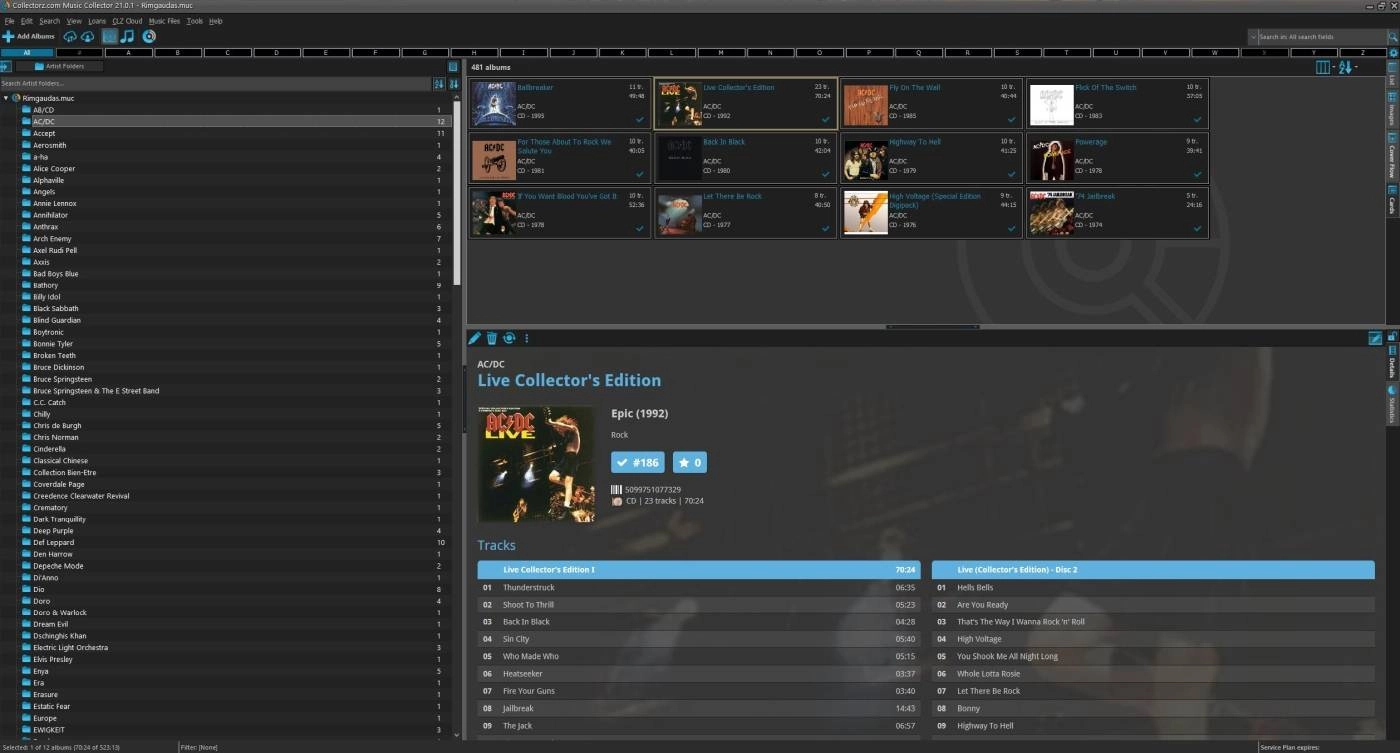Filter albums by the letter M
This screenshot has height=753, width=1400.
pos(721,52)
